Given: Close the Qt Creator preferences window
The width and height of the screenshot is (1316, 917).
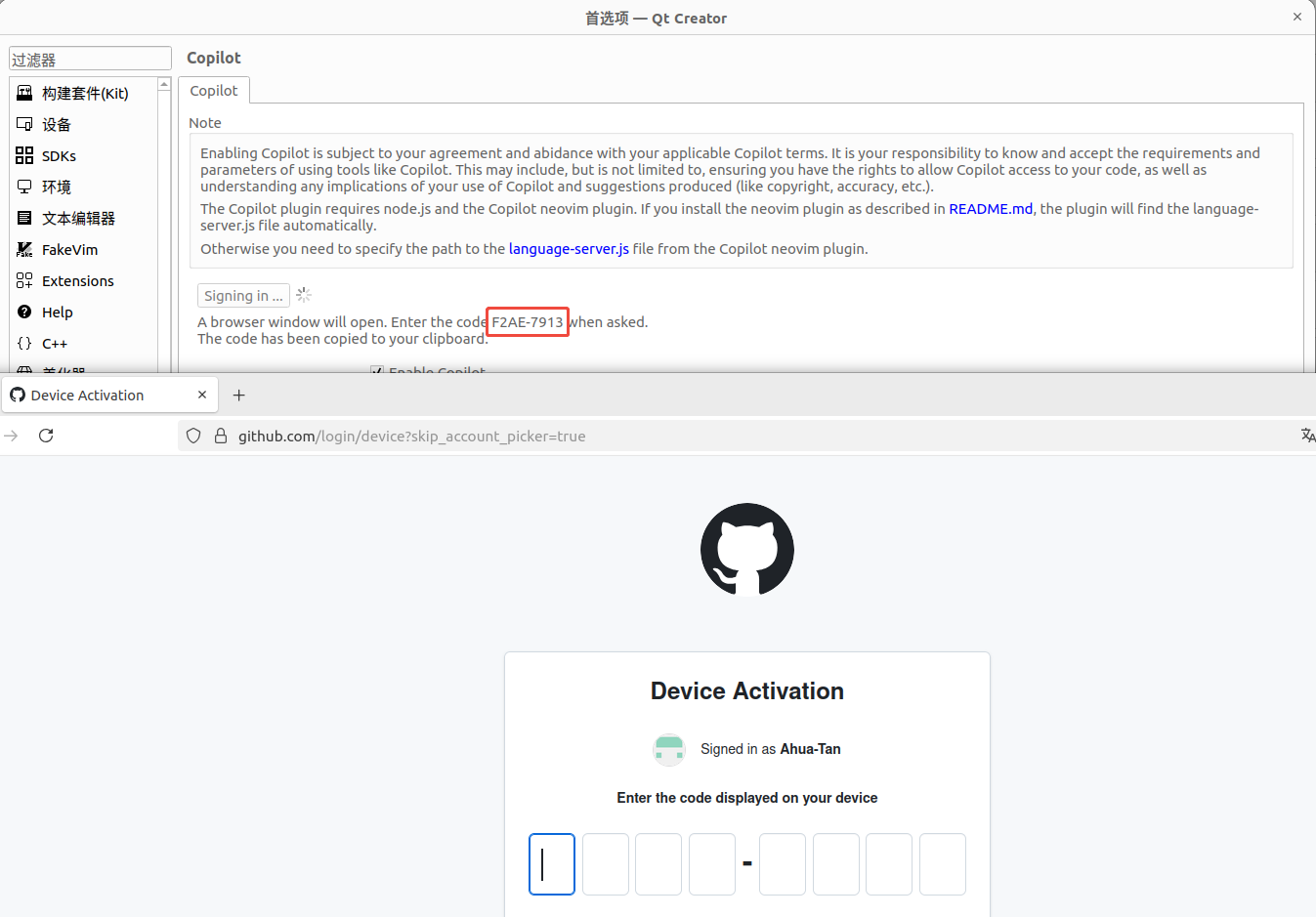Looking at the screenshot, I should click(1297, 17).
